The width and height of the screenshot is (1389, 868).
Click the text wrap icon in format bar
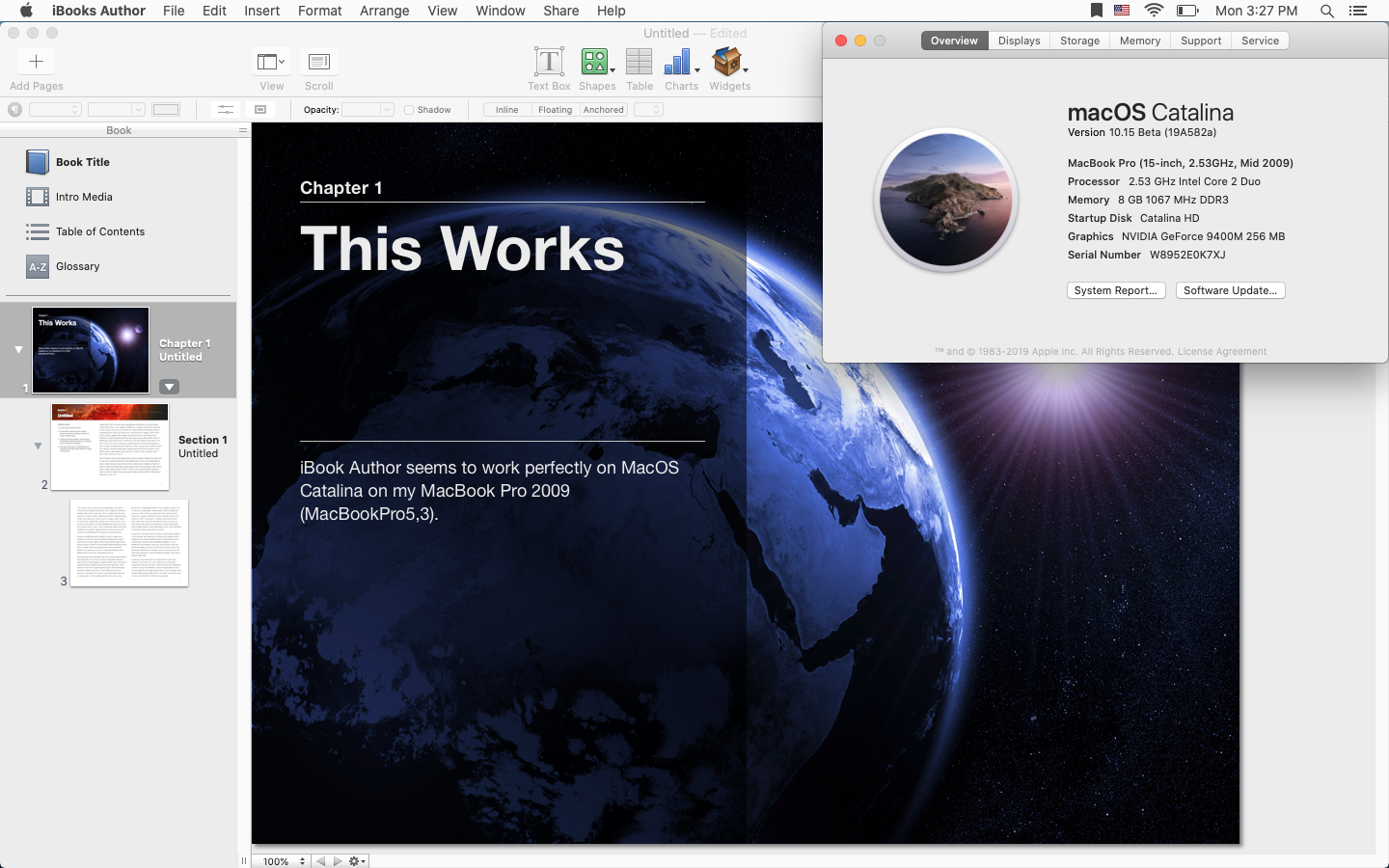(x=260, y=110)
